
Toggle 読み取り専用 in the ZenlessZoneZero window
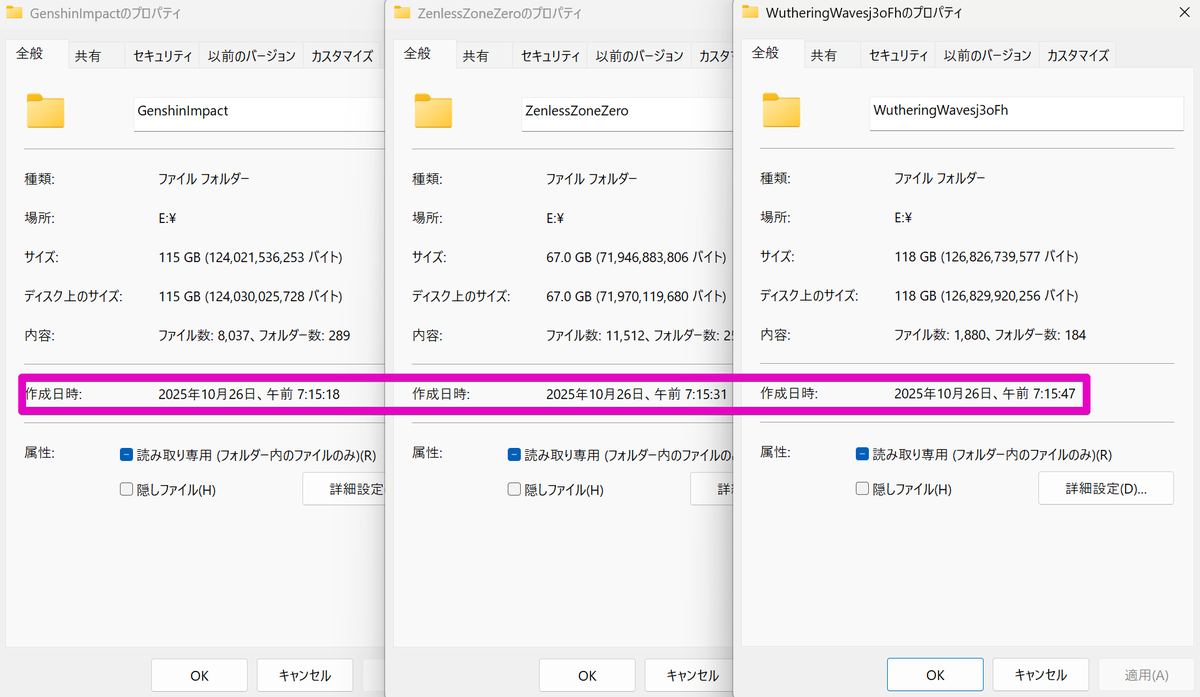coord(514,454)
